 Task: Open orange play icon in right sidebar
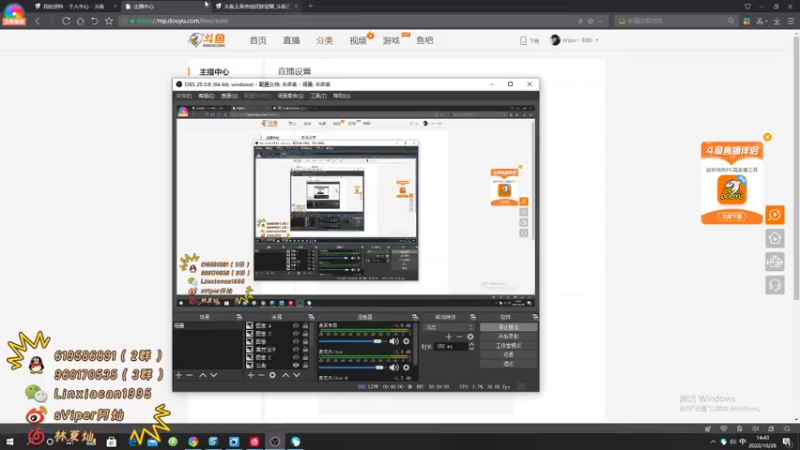coord(774,215)
